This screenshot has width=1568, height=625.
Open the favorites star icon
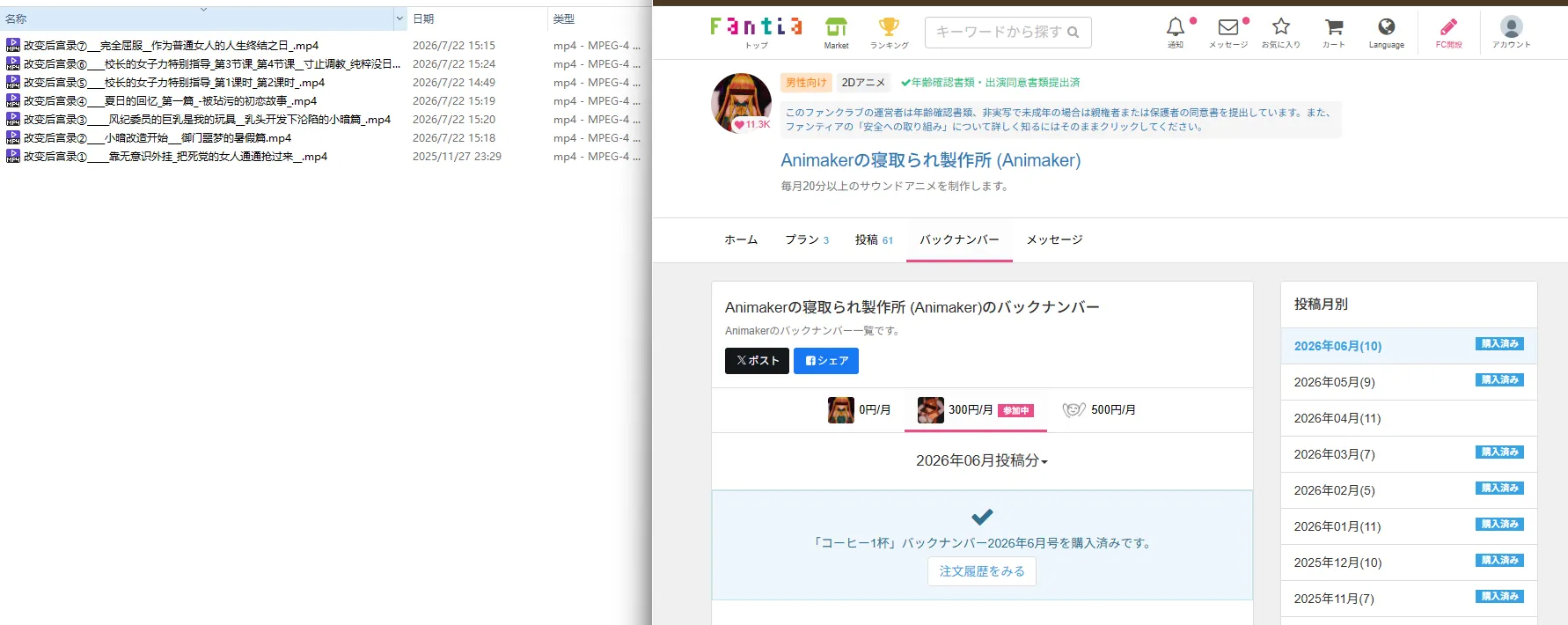point(1281,26)
